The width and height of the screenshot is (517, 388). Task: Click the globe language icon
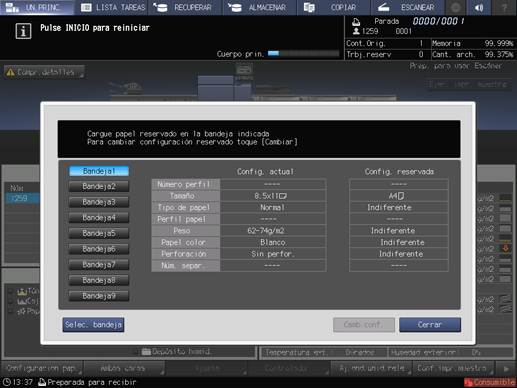455,7
